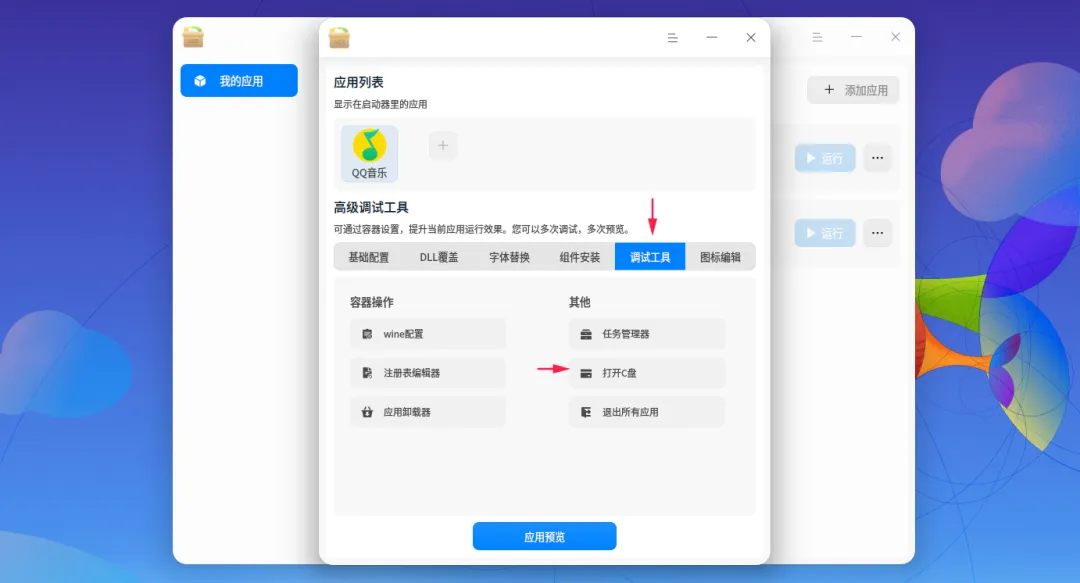Select the 字体替换 tab

click(x=509, y=257)
